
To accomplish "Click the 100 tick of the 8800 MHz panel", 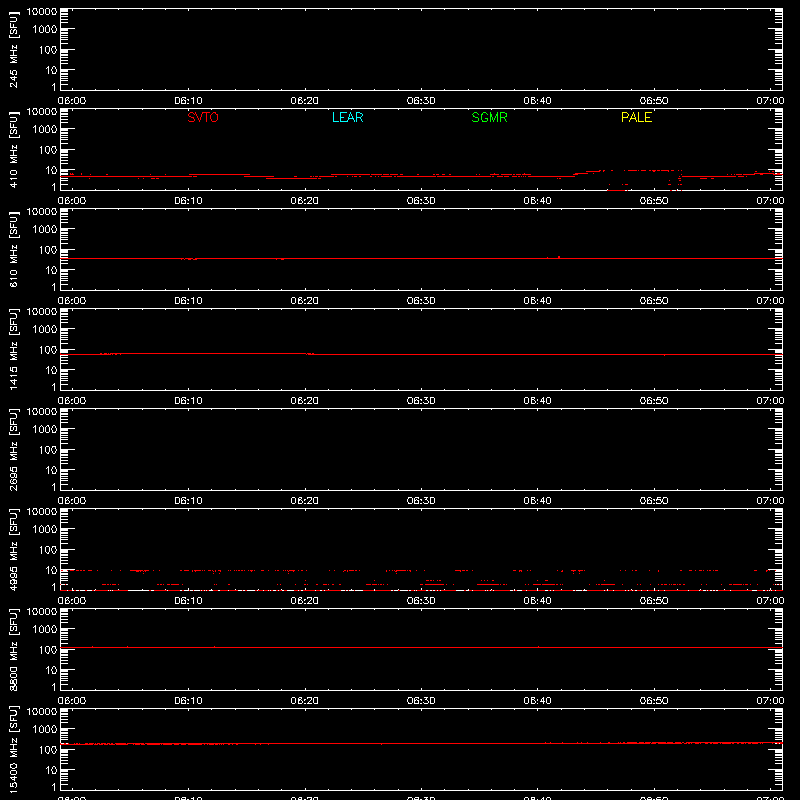I will tap(48, 650).
